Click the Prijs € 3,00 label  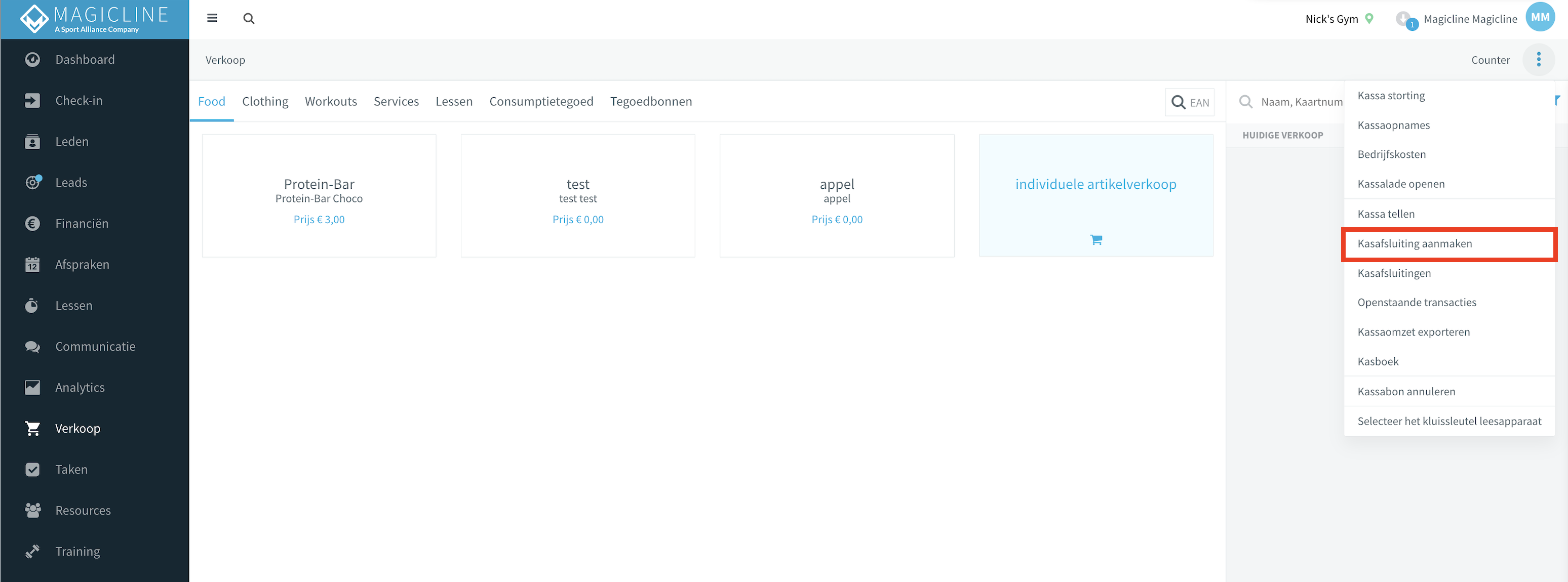319,220
